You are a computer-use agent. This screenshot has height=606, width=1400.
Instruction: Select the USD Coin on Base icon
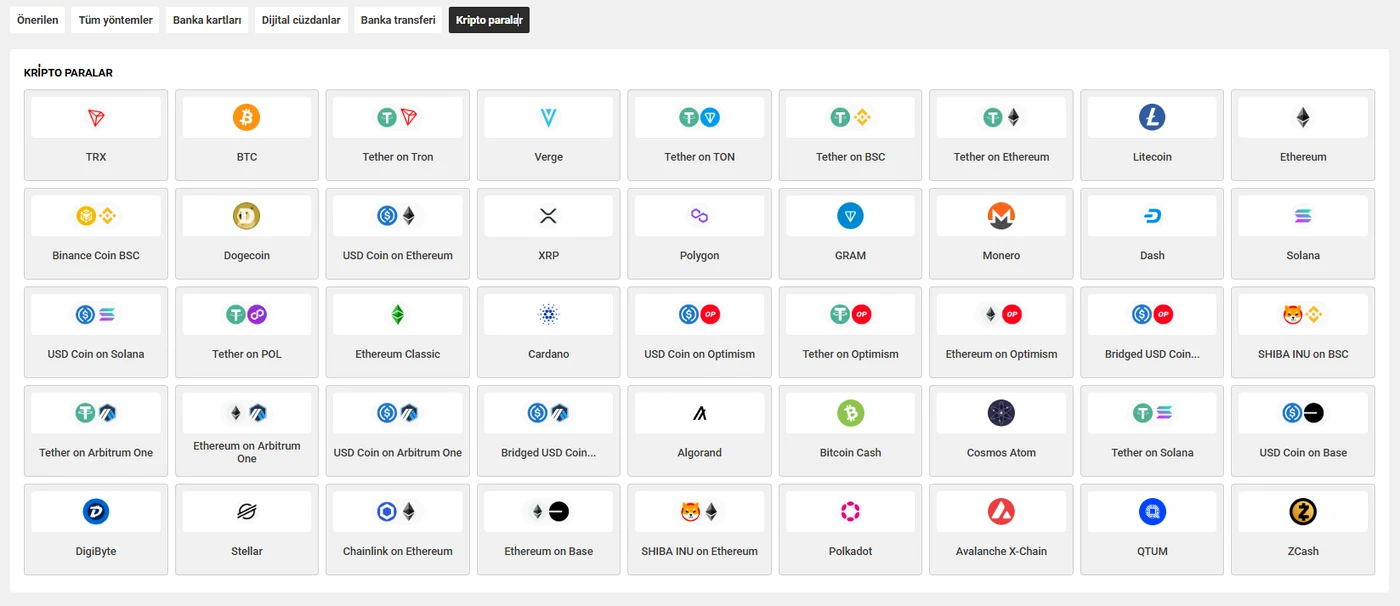tap(1303, 413)
